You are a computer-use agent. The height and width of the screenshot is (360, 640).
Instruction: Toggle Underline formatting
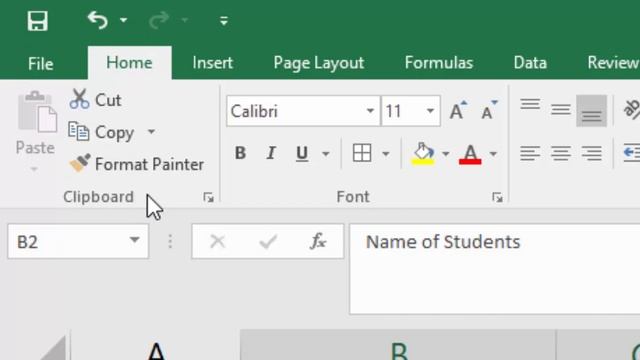302,154
